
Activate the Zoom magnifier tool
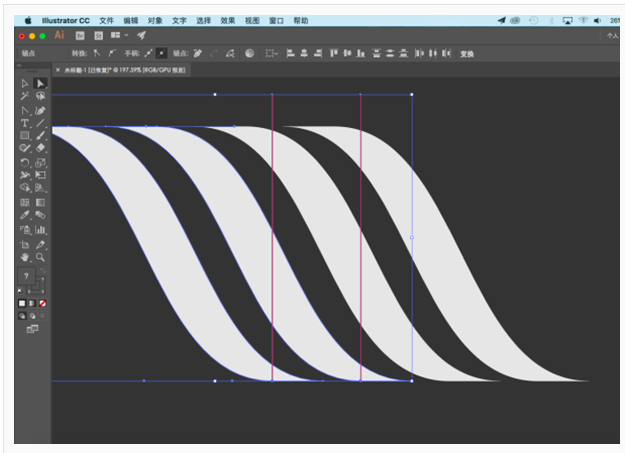click(x=41, y=257)
